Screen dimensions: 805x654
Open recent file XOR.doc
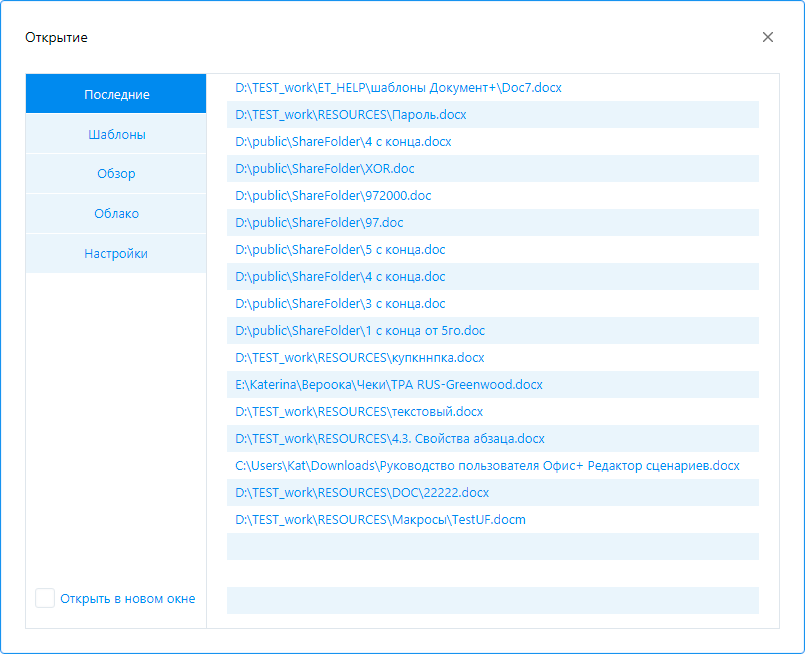(324, 169)
